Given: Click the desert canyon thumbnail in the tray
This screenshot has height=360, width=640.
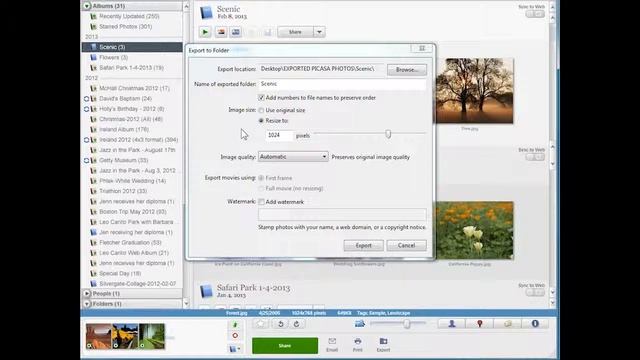Looking at the screenshot, I should pyautogui.click(x=99, y=336).
